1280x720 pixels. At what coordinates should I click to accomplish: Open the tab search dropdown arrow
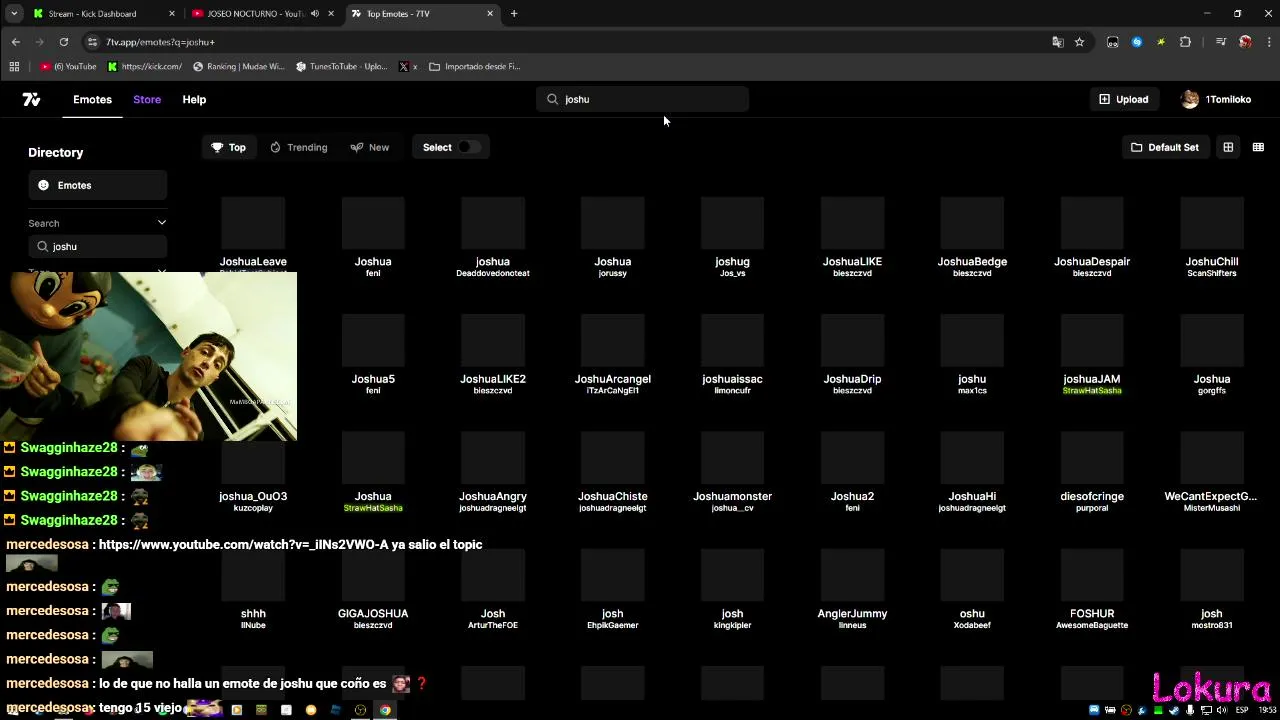point(14,14)
